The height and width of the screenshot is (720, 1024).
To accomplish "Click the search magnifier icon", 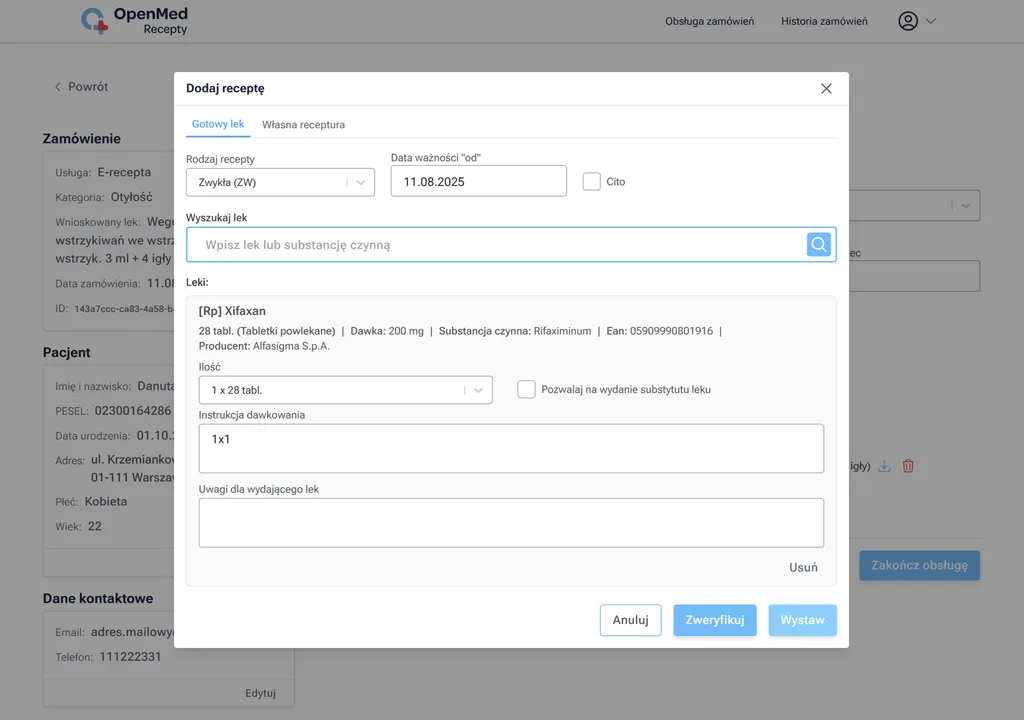I will (x=819, y=245).
